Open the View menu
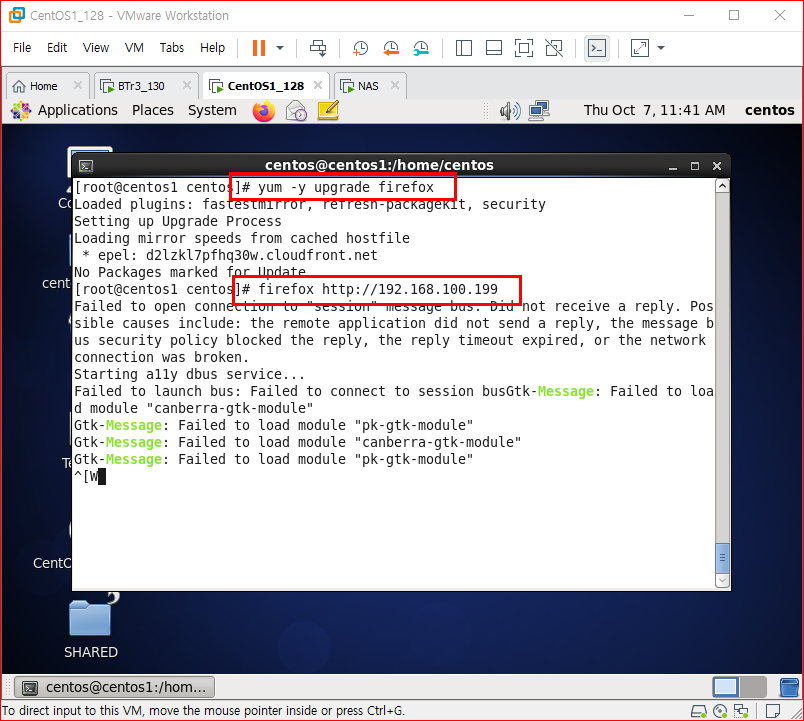The image size is (804, 721). [x=96, y=48]
